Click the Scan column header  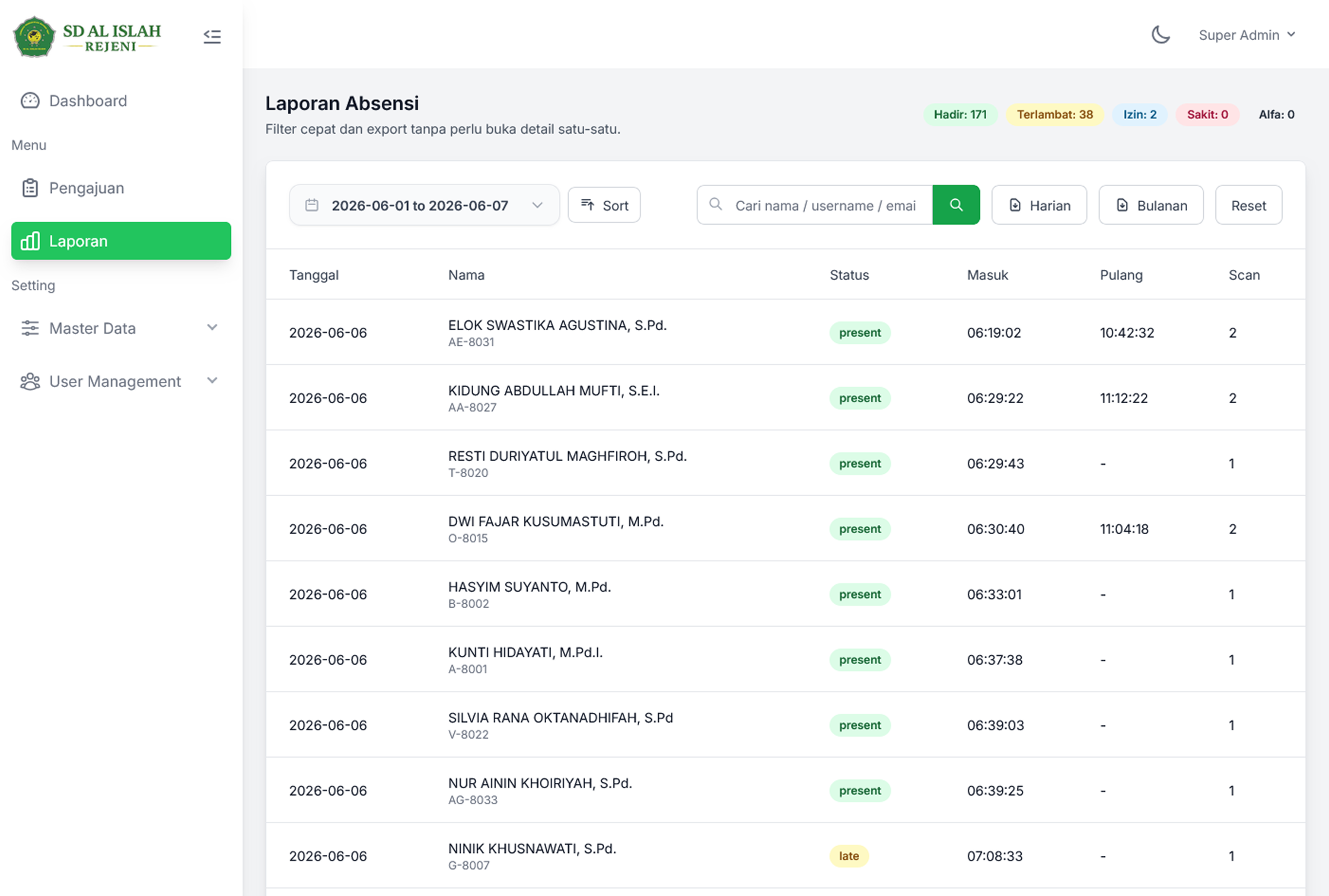[1244, 275]
